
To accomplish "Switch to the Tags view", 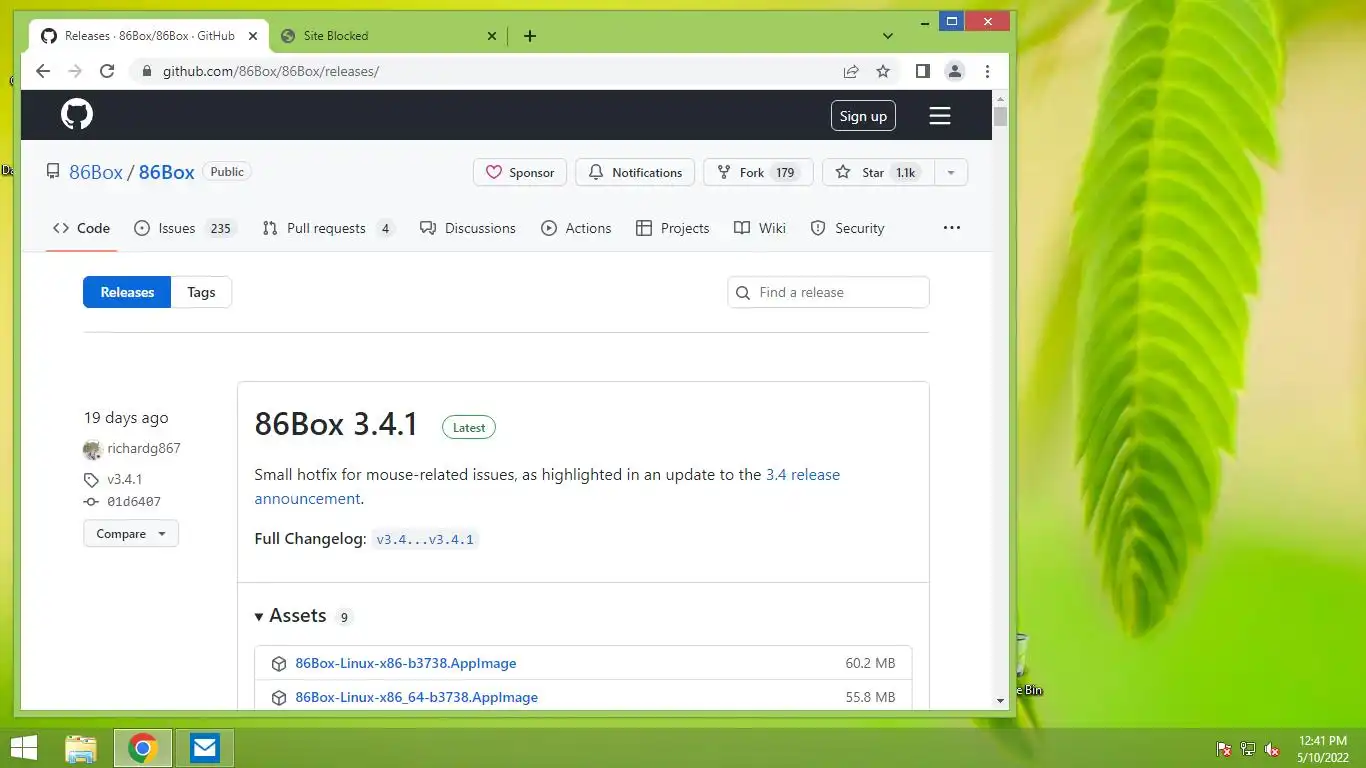I will click(201, 292).
